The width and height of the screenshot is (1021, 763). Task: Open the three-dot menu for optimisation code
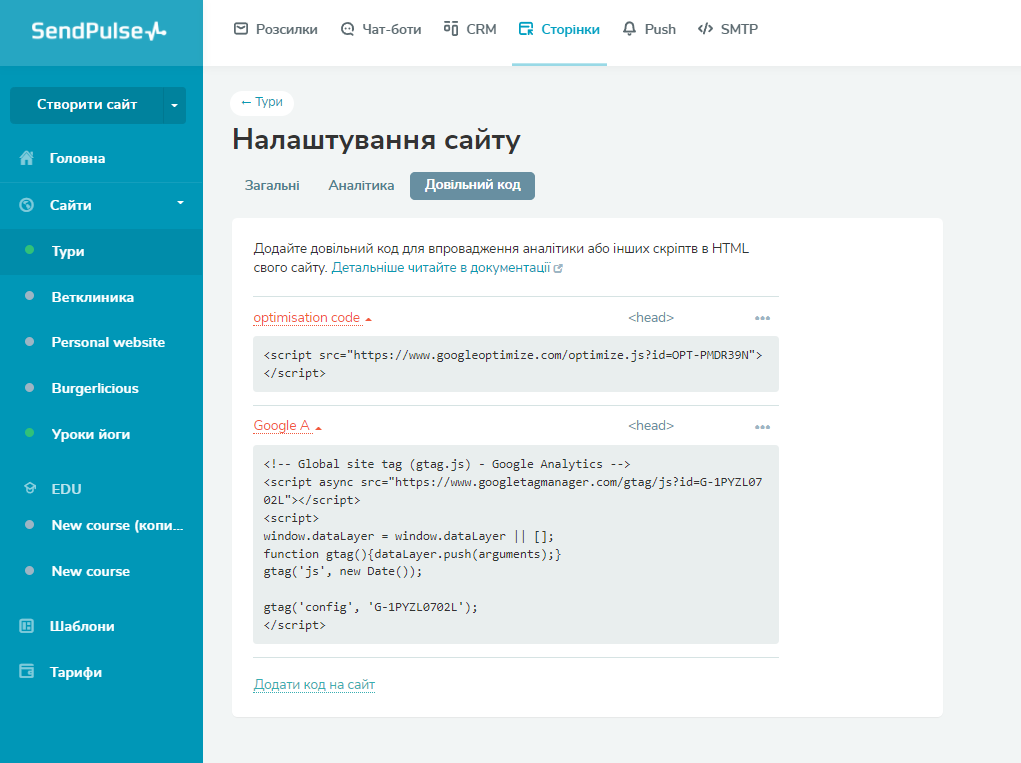click(x=762, y=318)
